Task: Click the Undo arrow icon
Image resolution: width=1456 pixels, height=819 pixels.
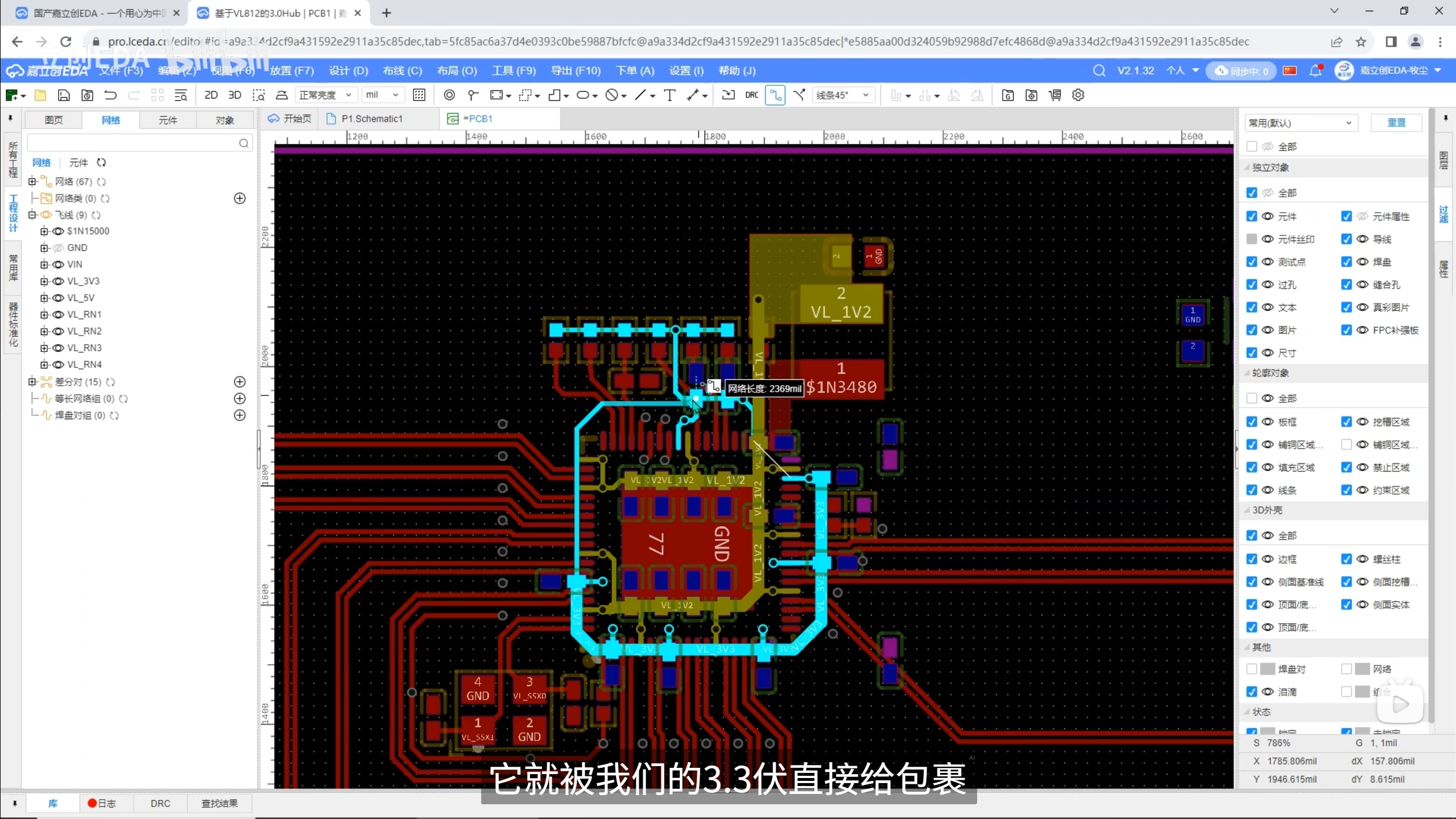Action: 110,95
